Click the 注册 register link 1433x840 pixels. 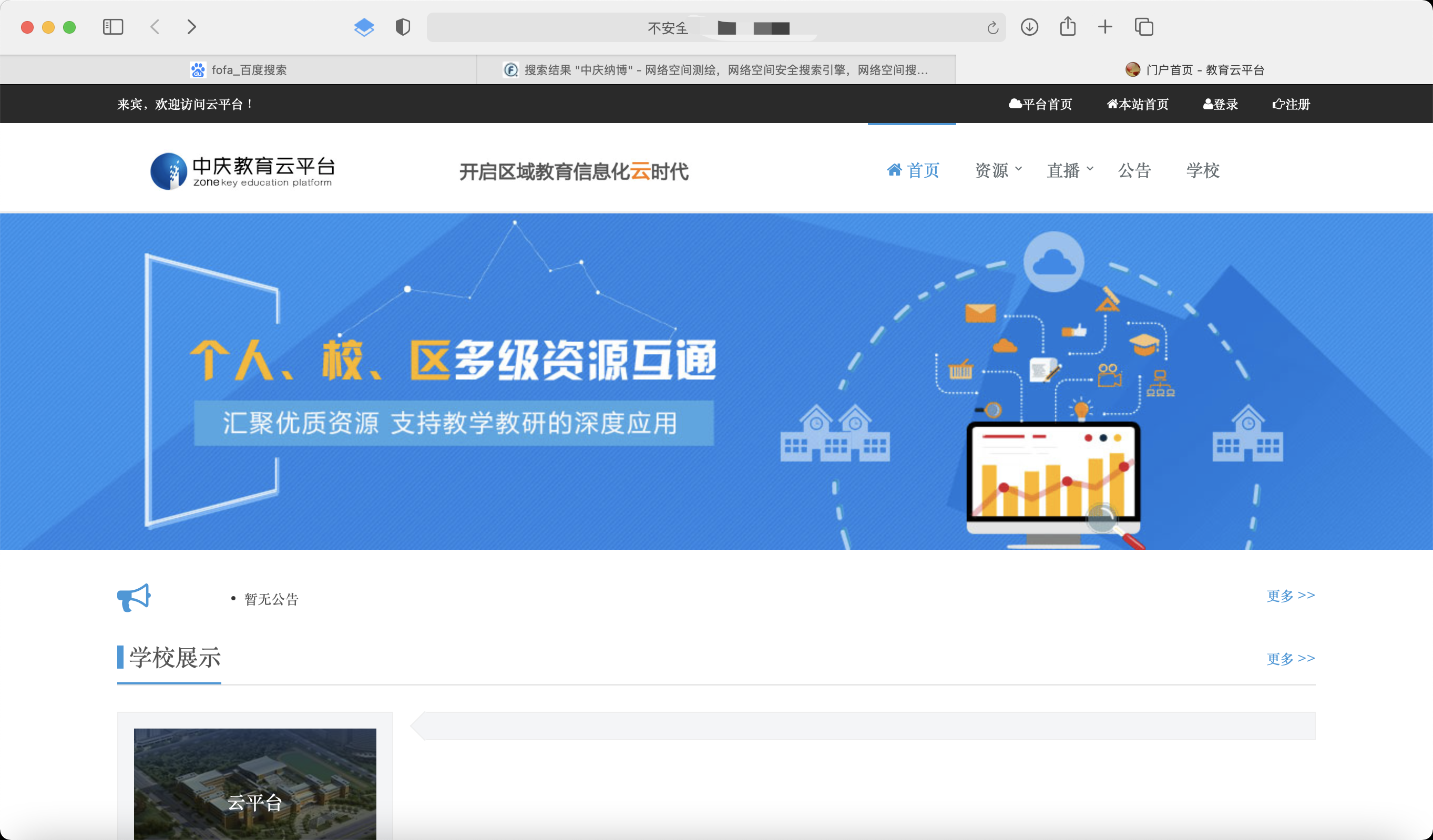[x=1291, y=104]
